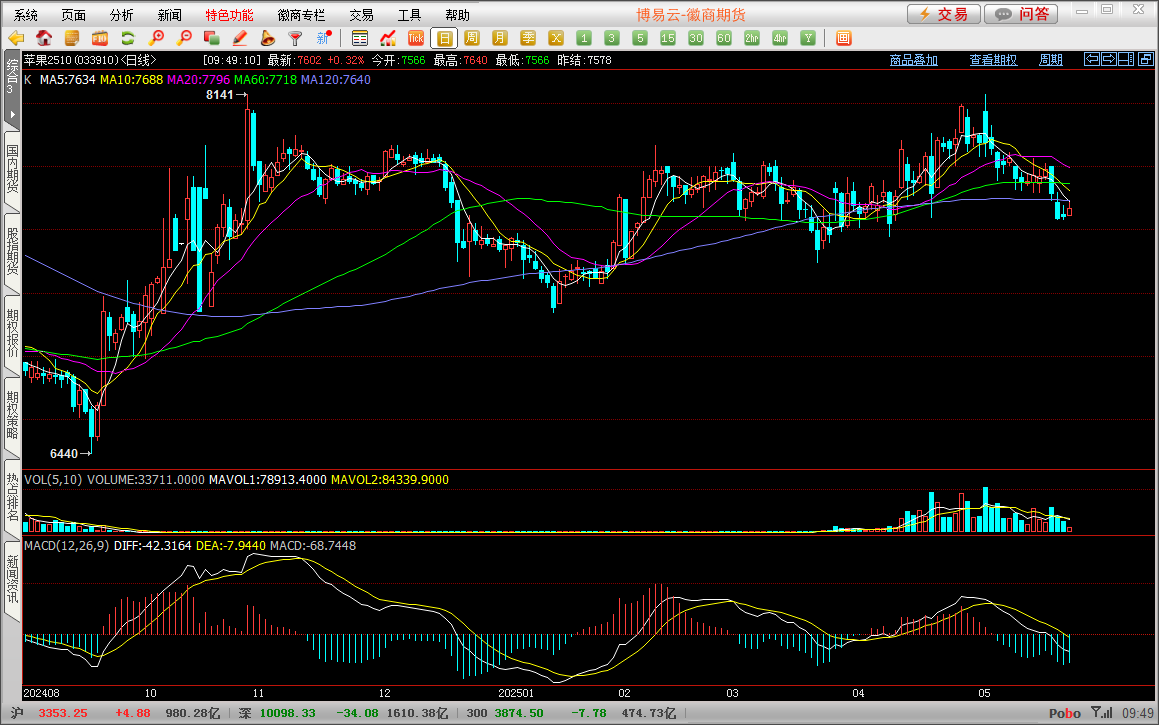Toggle the side info panel icon
Image resolution: width=1159 pixels, height=725 pixels.
pos(1126,59)
